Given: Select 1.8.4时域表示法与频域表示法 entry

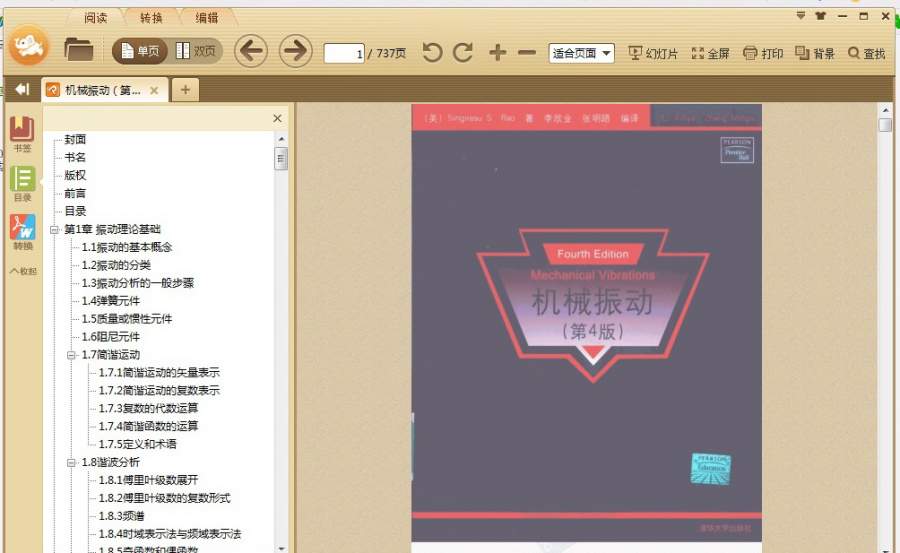Looking at the screenshot, I should coord(170,533).
